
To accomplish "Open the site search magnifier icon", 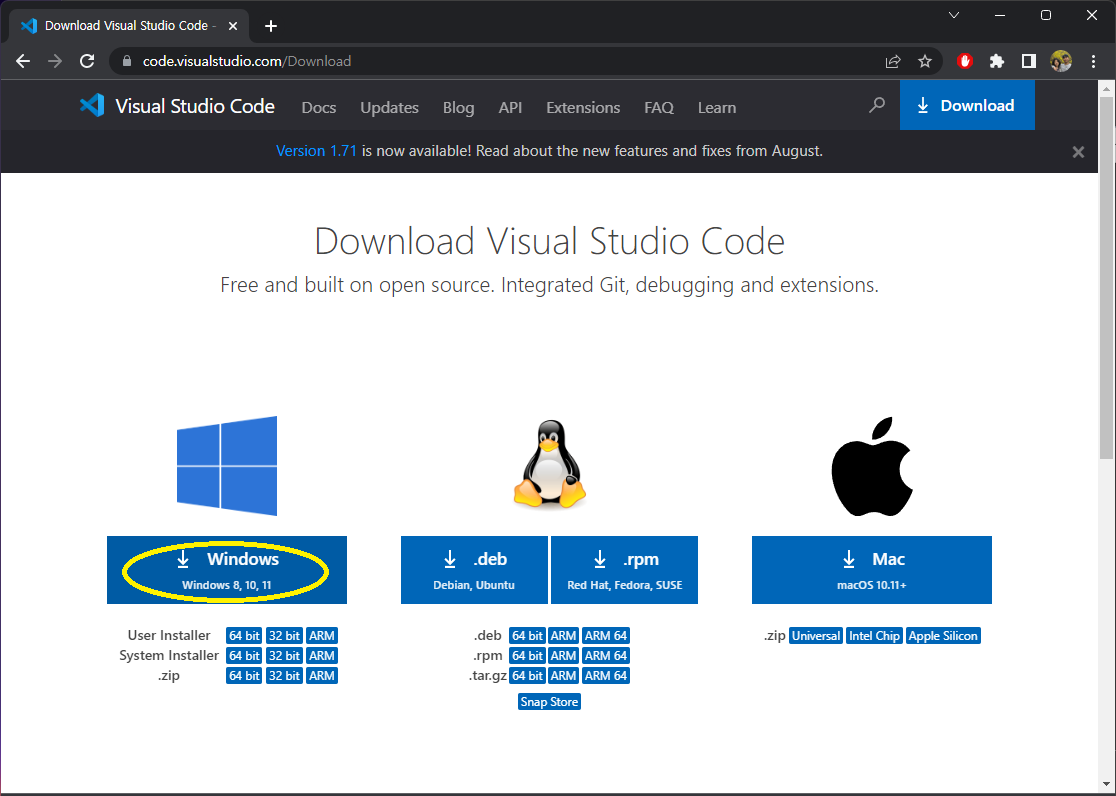I will (x=877, y=105).
